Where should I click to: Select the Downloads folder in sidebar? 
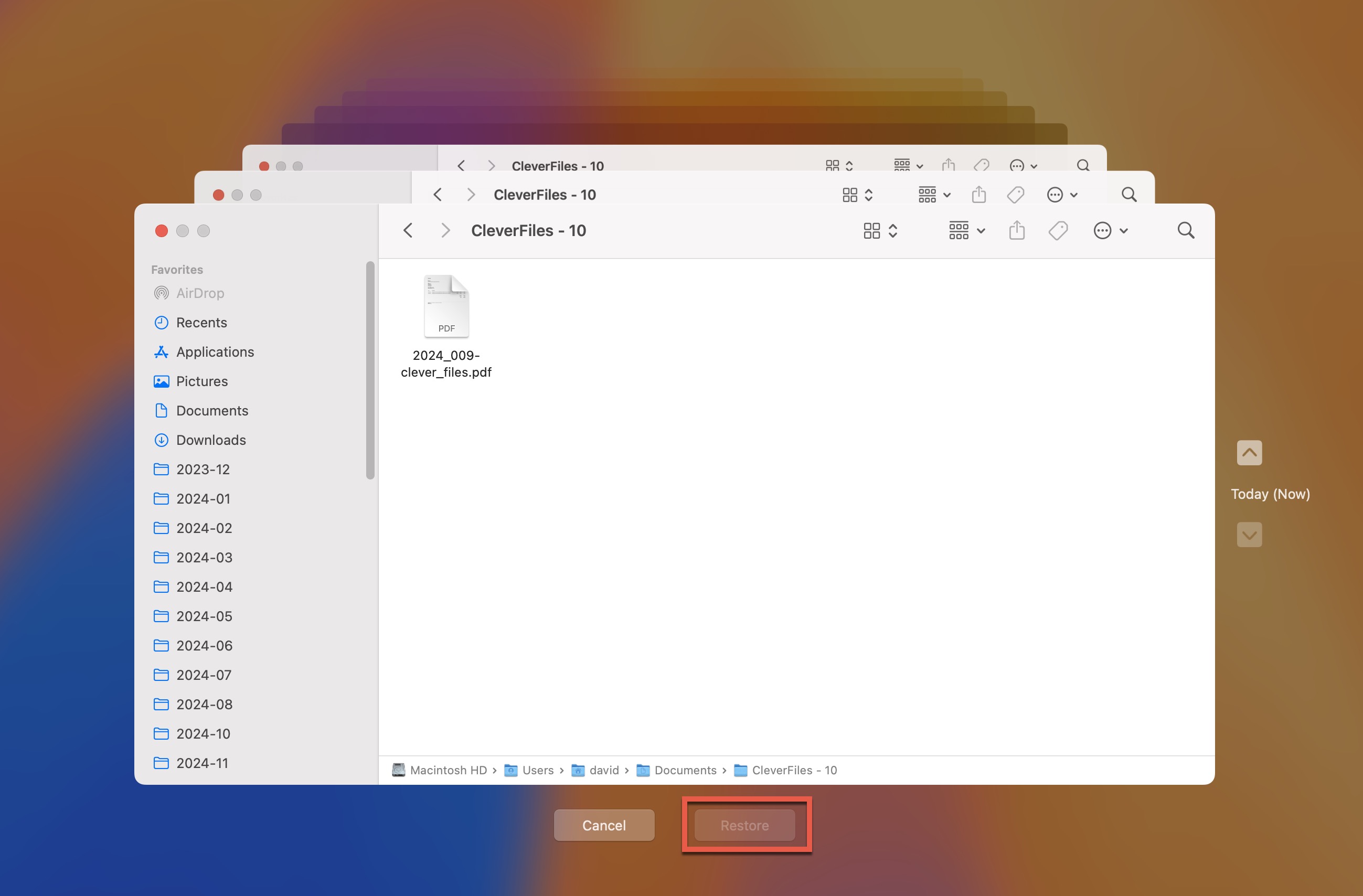(x=211, y=439)
